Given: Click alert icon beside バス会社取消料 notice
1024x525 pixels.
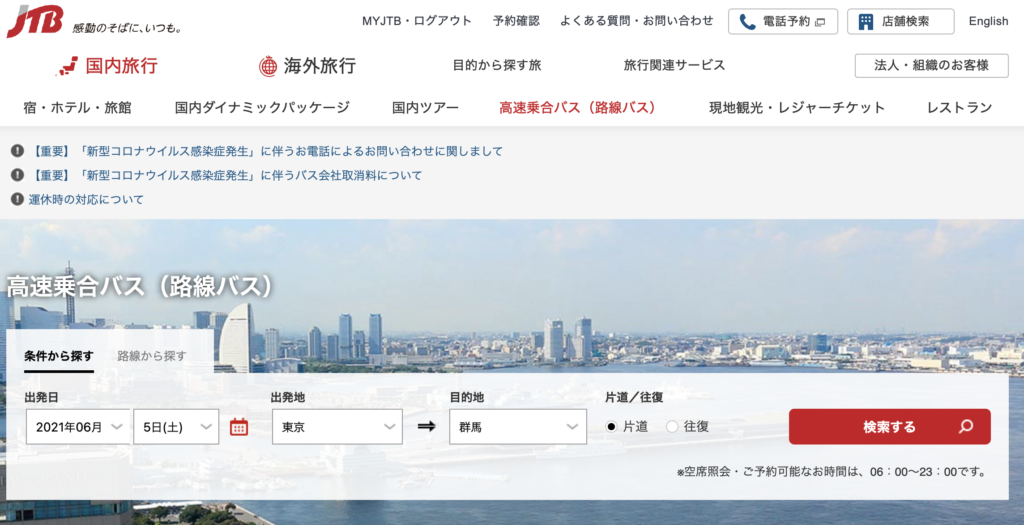Looking at the screenshot, I should pyautogui.click(x=18, y=174).
